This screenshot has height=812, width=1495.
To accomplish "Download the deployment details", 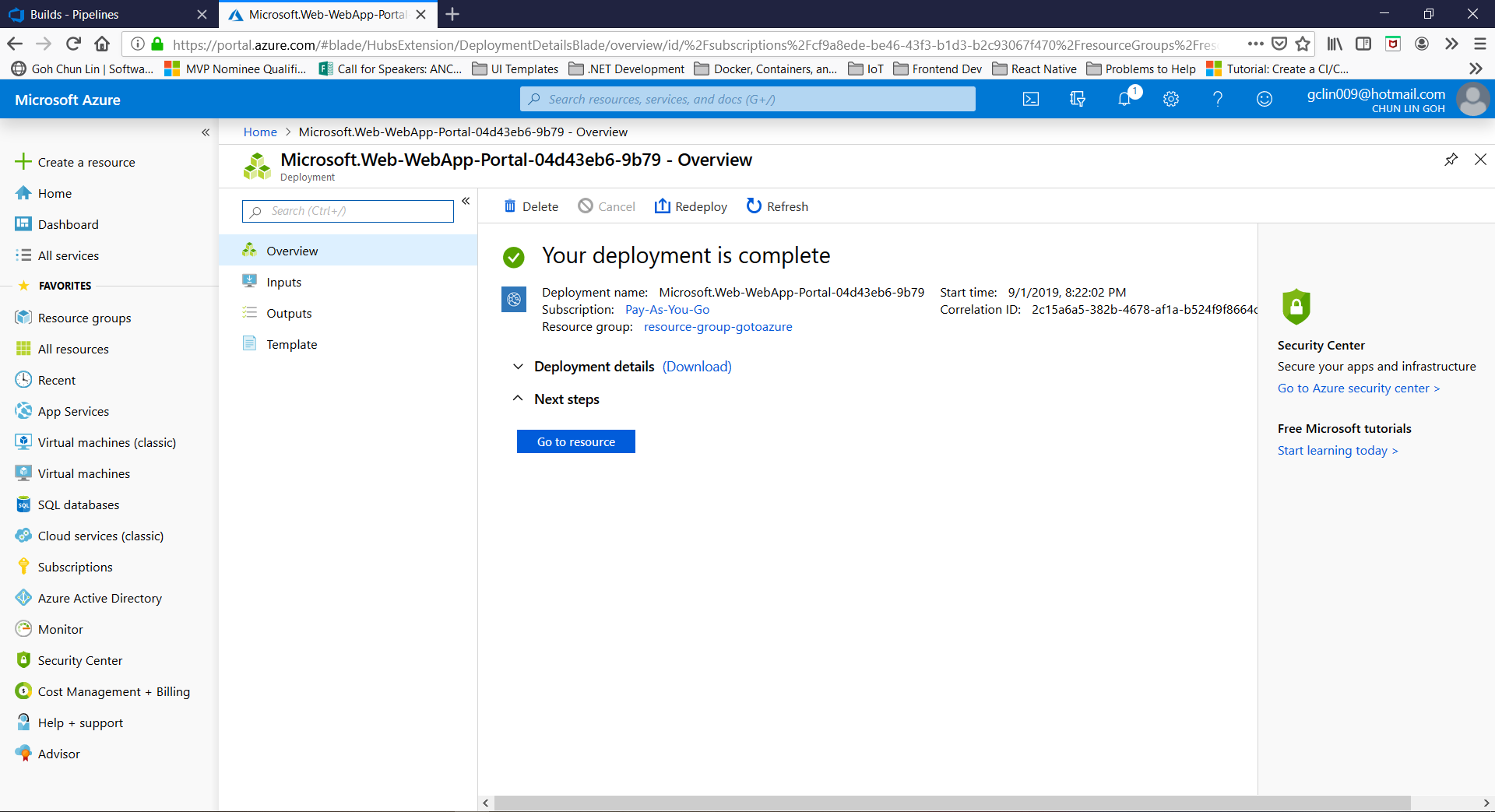I will point(697,366).
